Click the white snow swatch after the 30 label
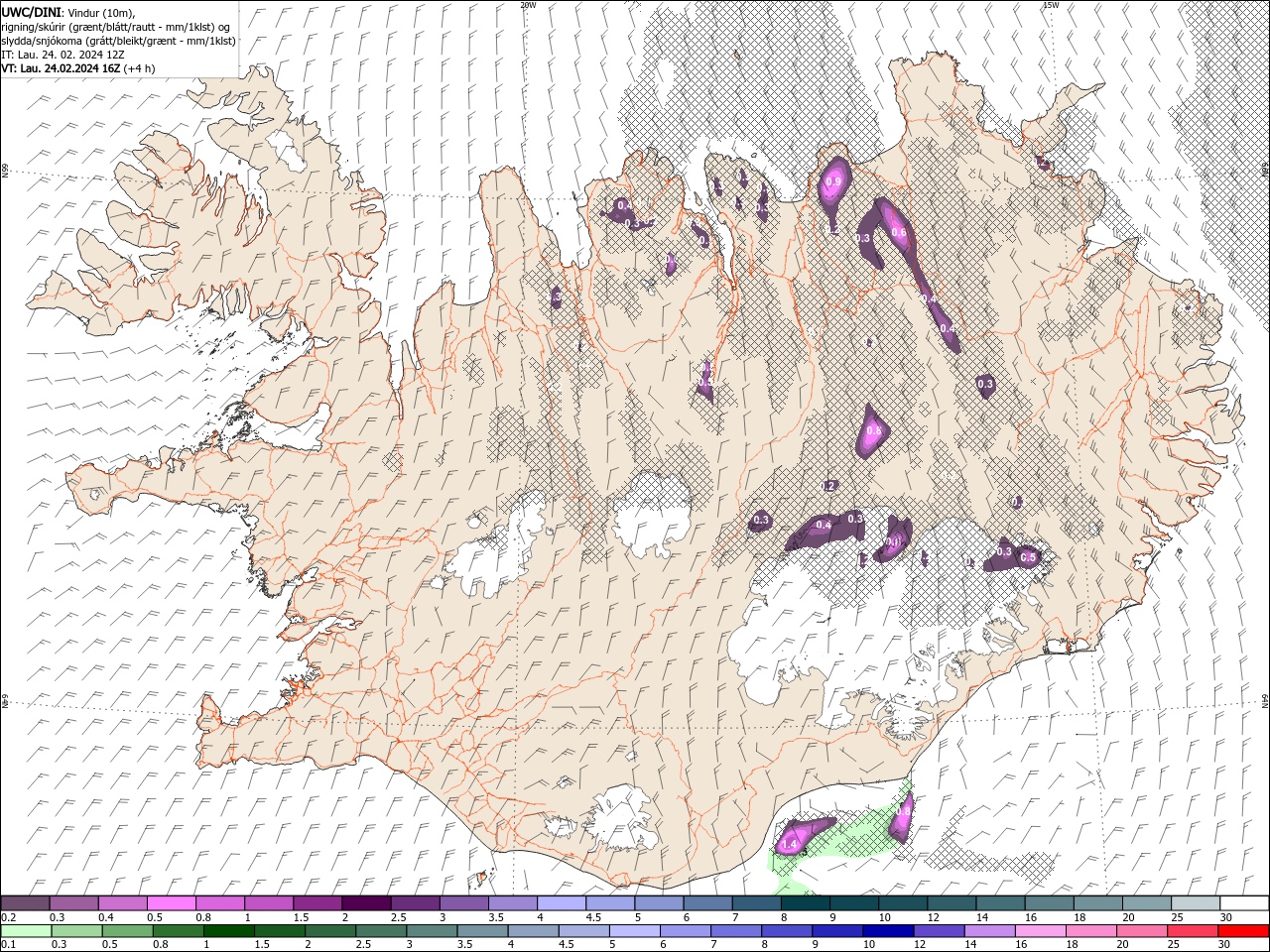This screenshot has width=1270, height=952. tap(1243, 903)
